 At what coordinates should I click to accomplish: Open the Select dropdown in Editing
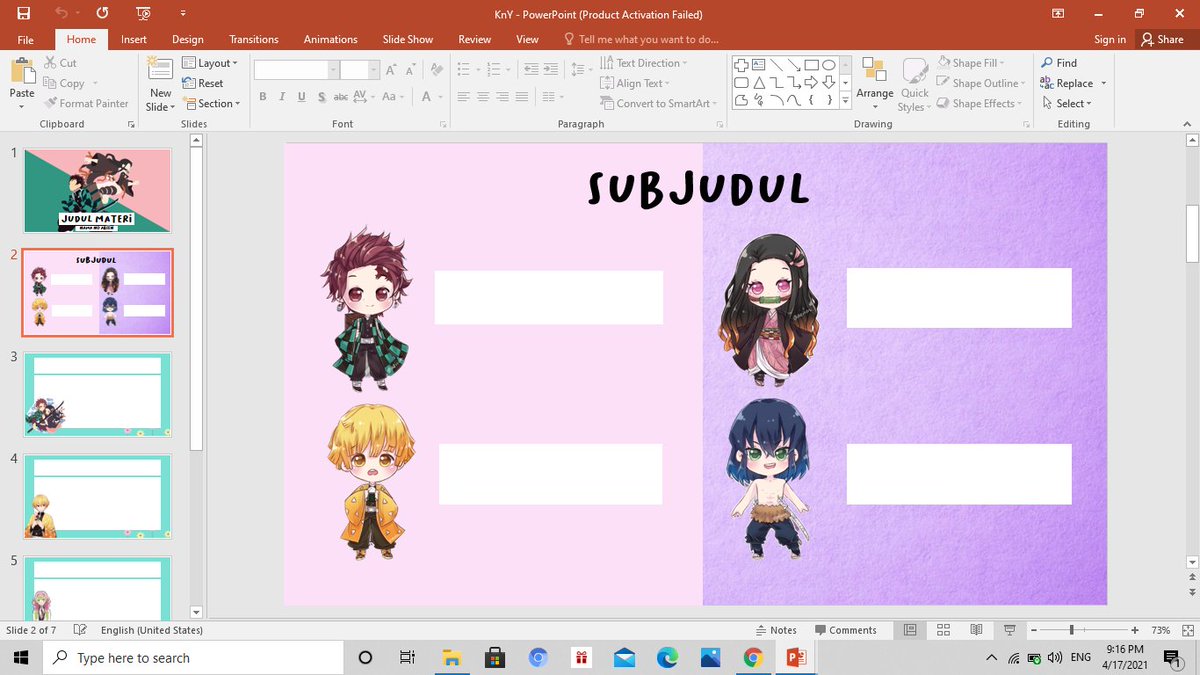tap(1066, 103)
